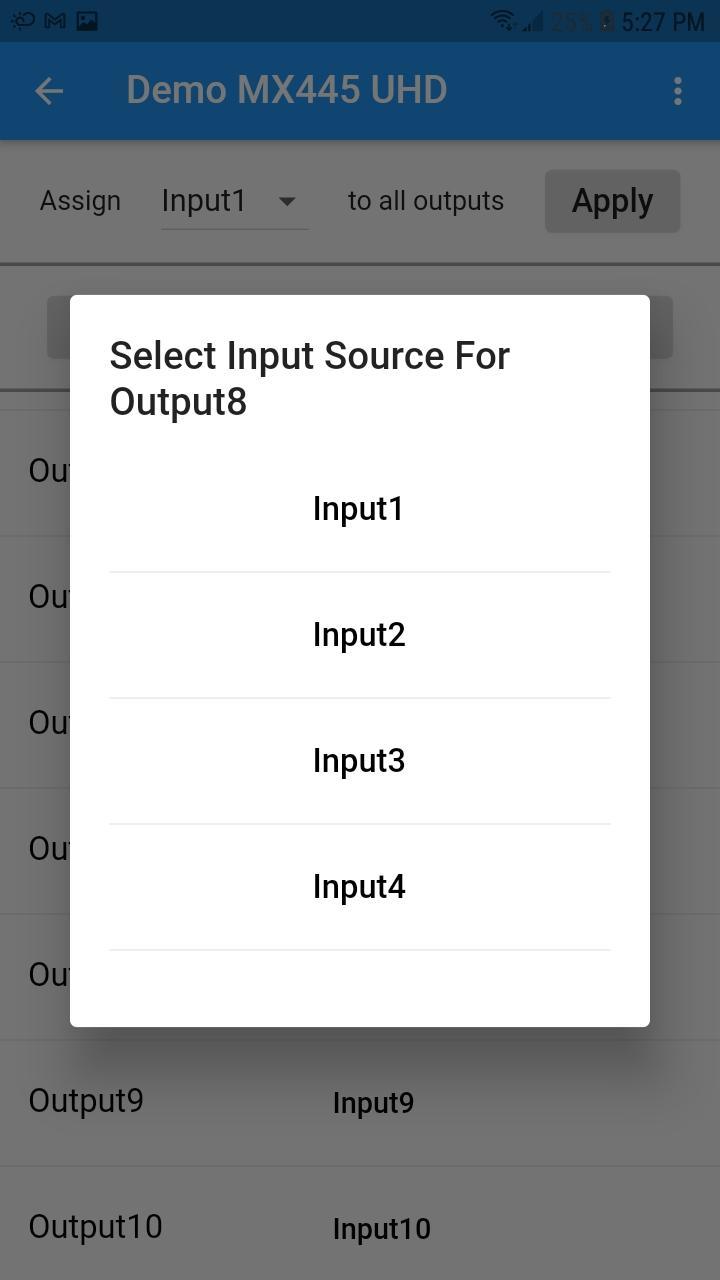Screen dimensions: 720x1280
Task: Tap the cellular signal strength icon
Action: click(531, 20)
